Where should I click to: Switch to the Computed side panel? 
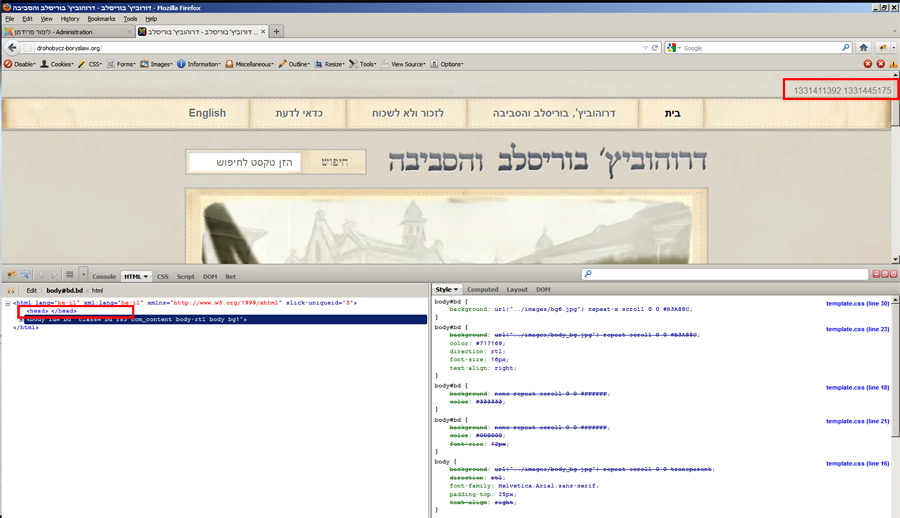point(482,289)
